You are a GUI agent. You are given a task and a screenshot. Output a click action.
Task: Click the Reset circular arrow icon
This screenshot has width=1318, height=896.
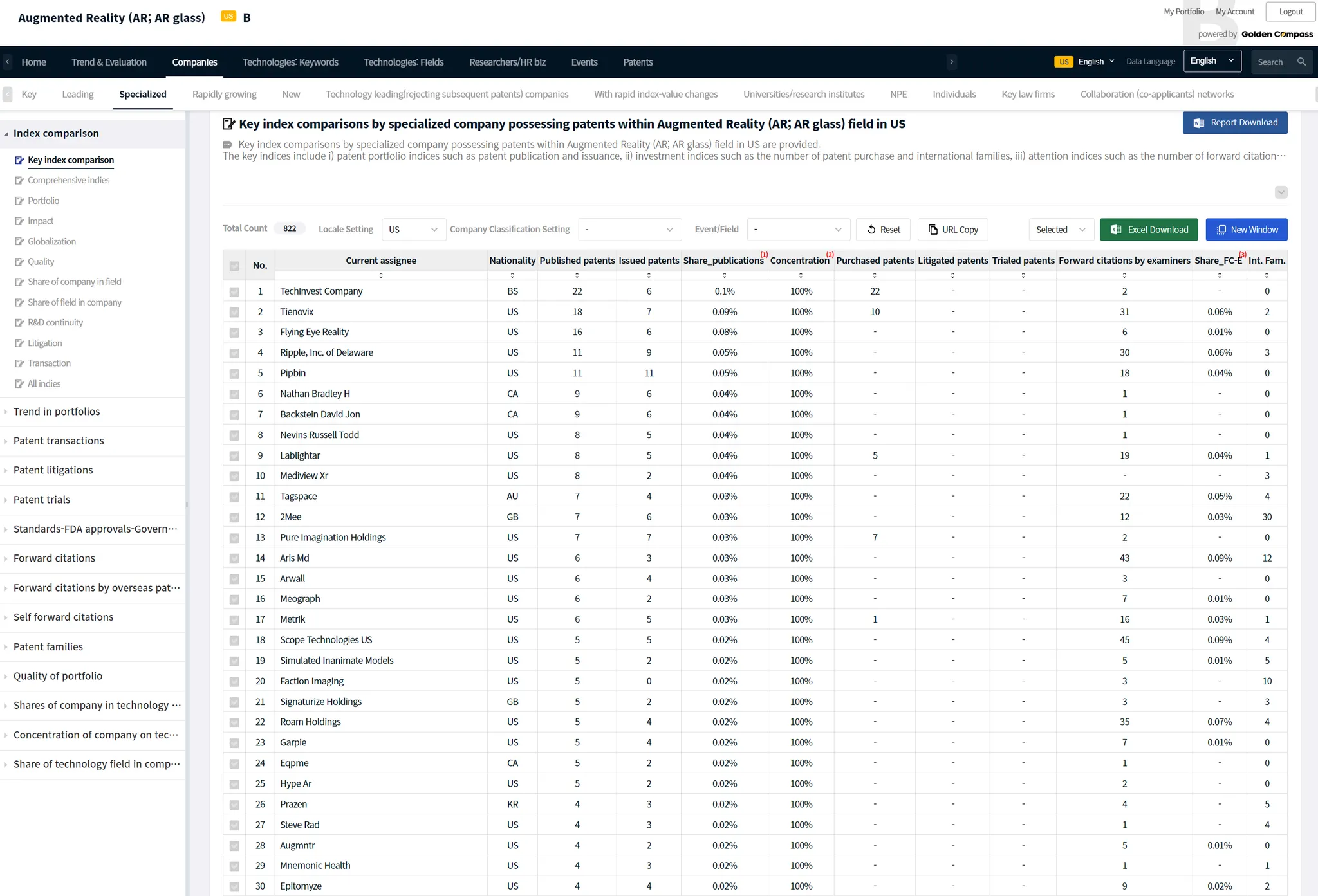coord(871,230)
